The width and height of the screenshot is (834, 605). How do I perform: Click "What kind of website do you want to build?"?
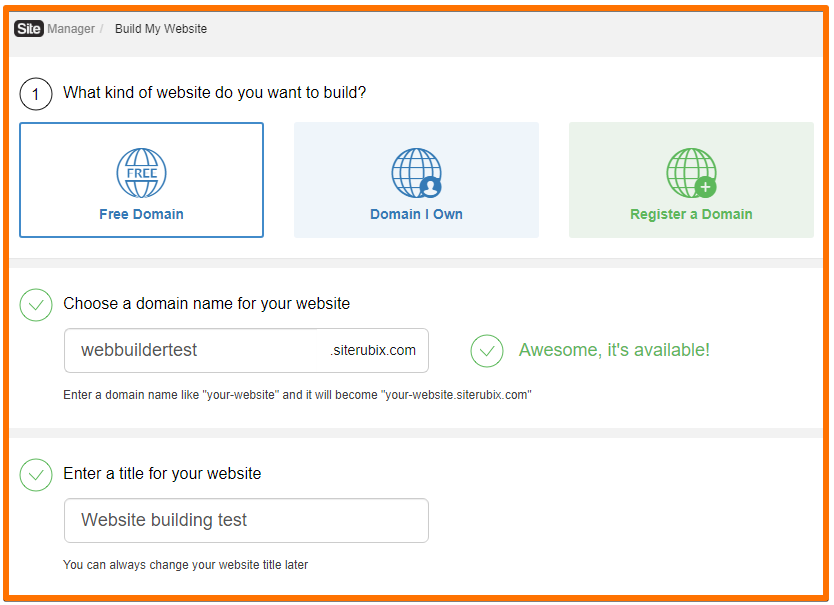click(214, 93)
